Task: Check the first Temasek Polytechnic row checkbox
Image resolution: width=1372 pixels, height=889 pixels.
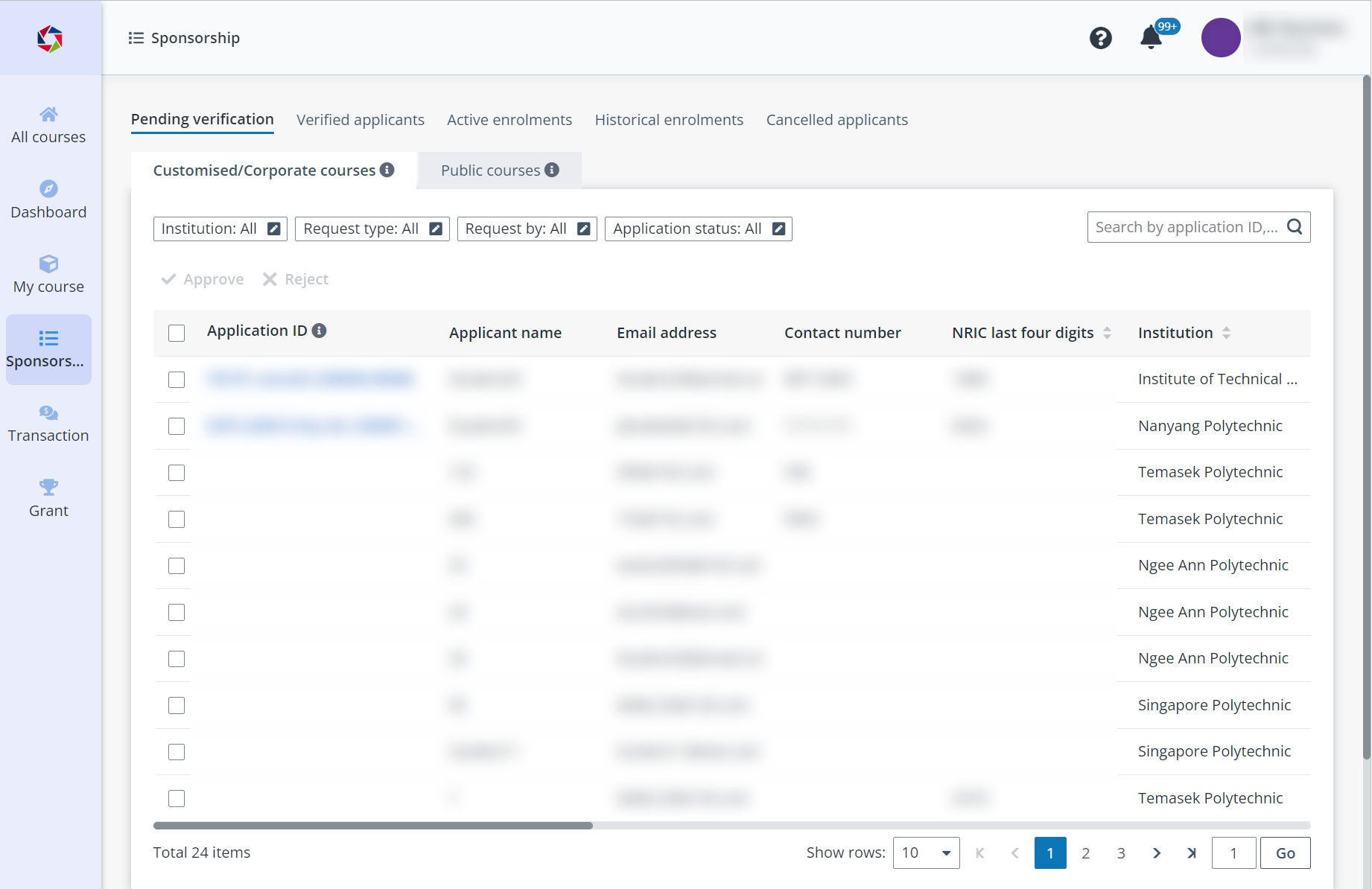Action: (x=177, y=473)
